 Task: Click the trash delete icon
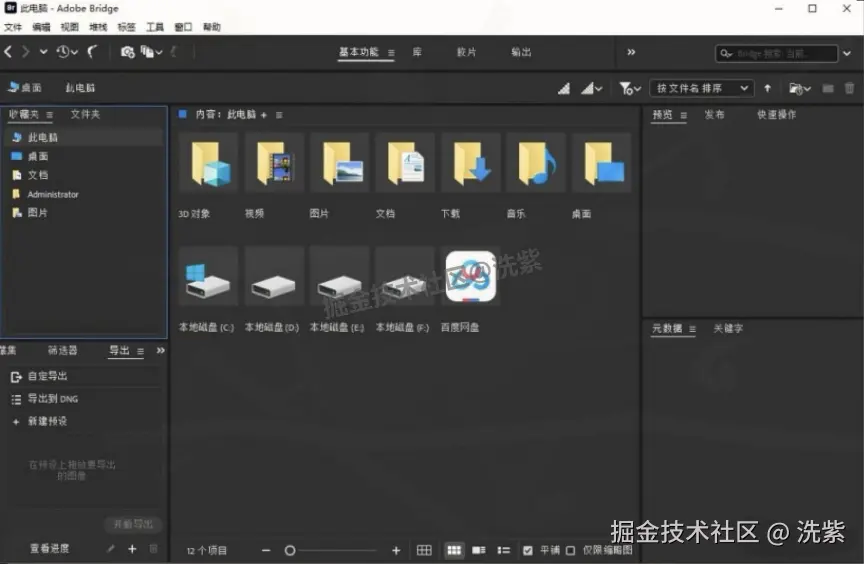coord(849,88)
